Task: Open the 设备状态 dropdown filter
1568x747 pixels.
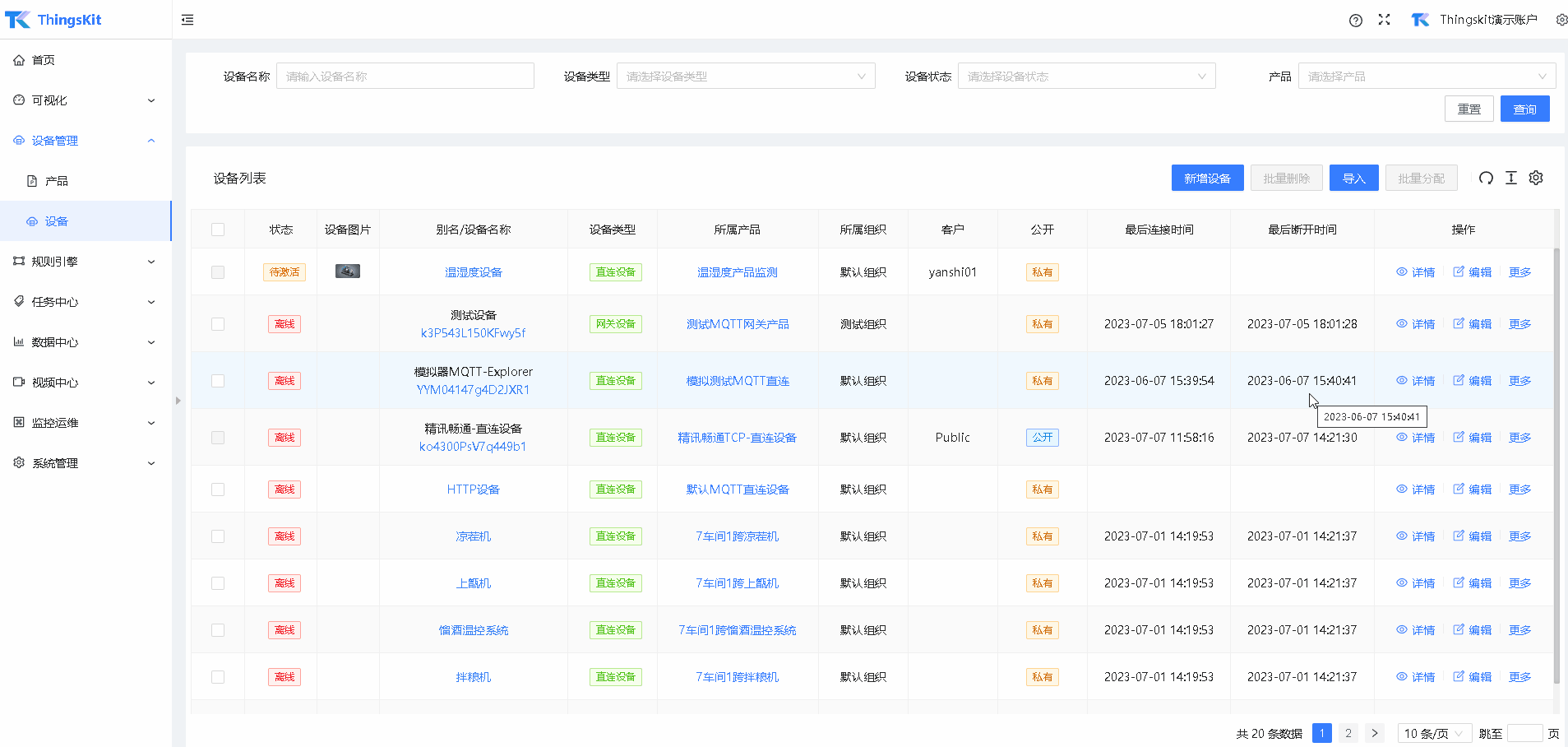Action: 1086,77
